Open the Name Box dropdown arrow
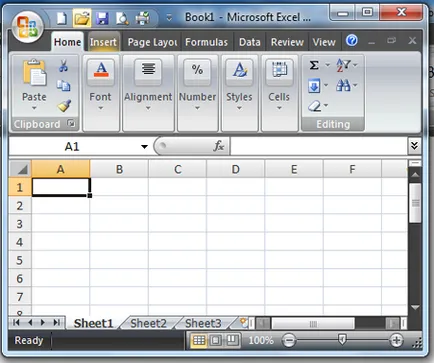Image resolution: width=434 pixels, height=363 pixels. click(144, 146)
